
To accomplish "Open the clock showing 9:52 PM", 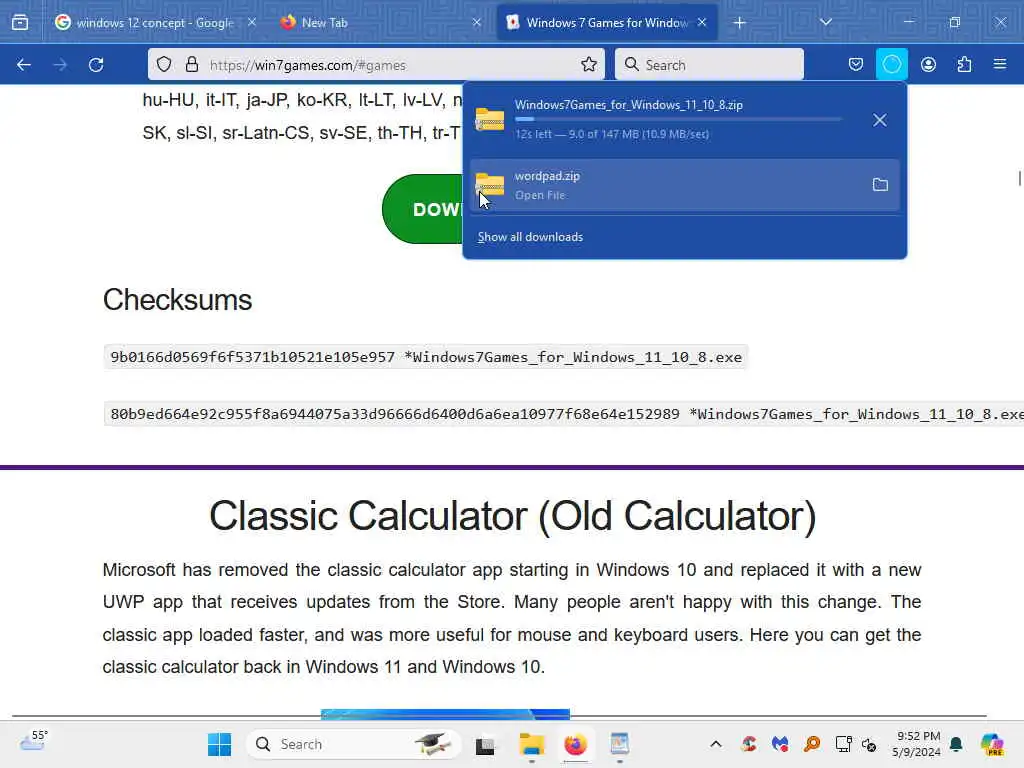I will (917, 744).
